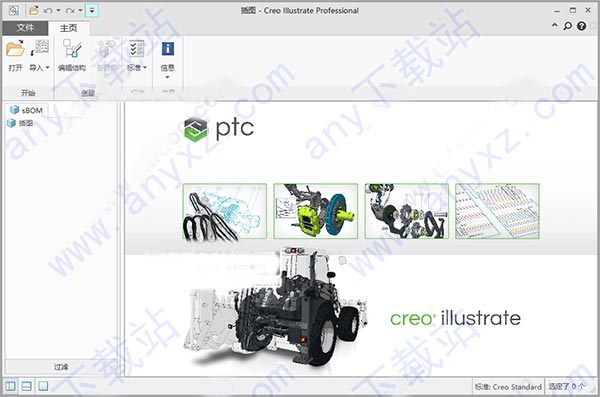Expand the 标准 dropdown arrow
The image size is (600, 397).
tap(145, 67)
